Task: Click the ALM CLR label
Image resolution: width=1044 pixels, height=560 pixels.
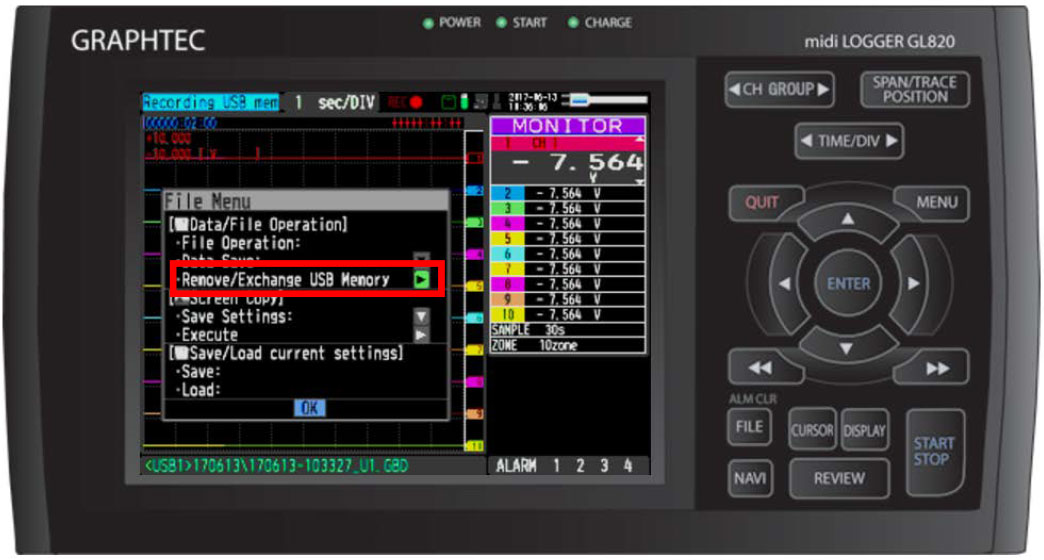Action: click(x=752, y=399)
